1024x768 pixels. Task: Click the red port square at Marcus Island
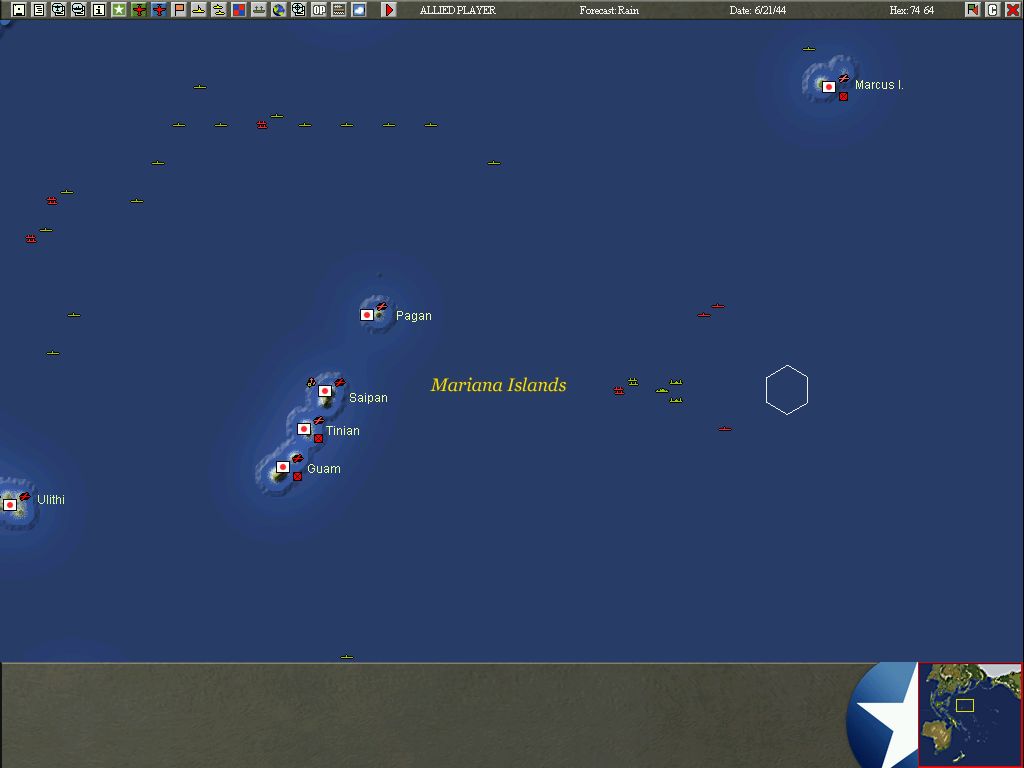tap(844, 97)
